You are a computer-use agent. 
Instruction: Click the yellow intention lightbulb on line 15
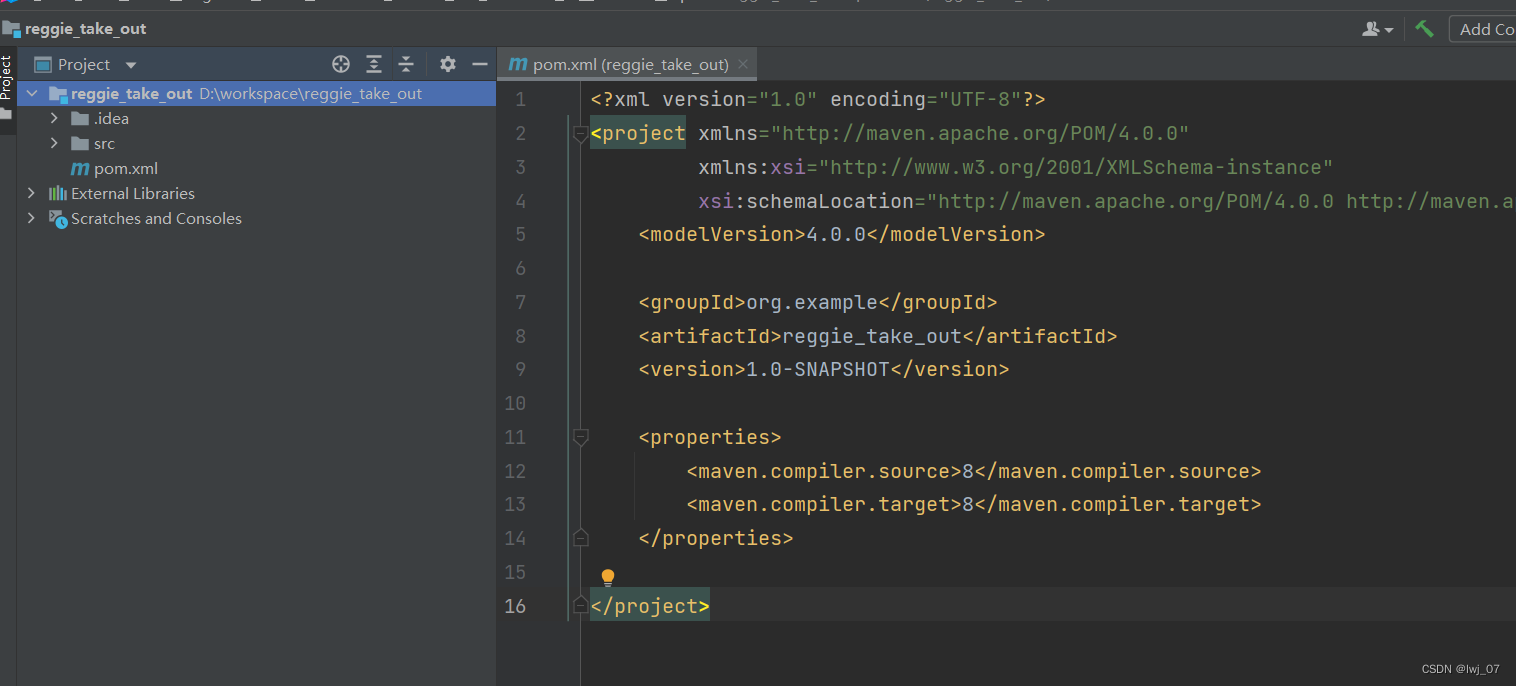(x=607, y=577)
